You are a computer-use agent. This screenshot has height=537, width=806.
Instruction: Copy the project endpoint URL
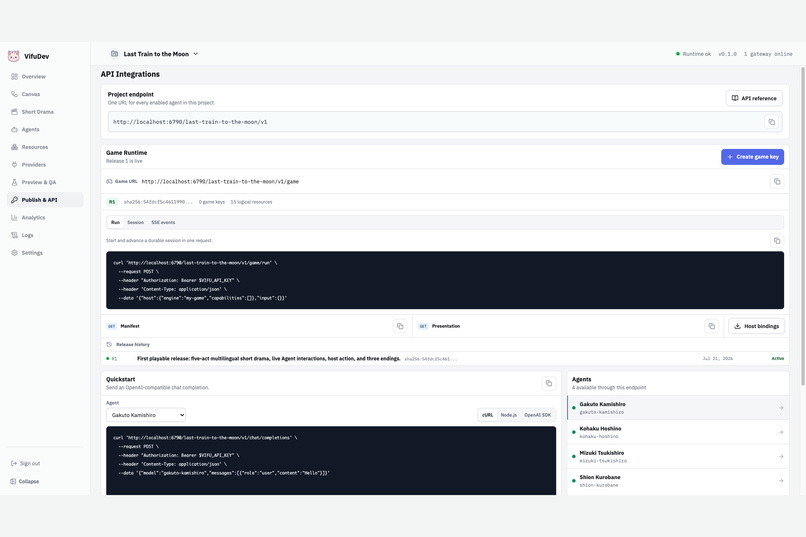(x=771, y=122)
